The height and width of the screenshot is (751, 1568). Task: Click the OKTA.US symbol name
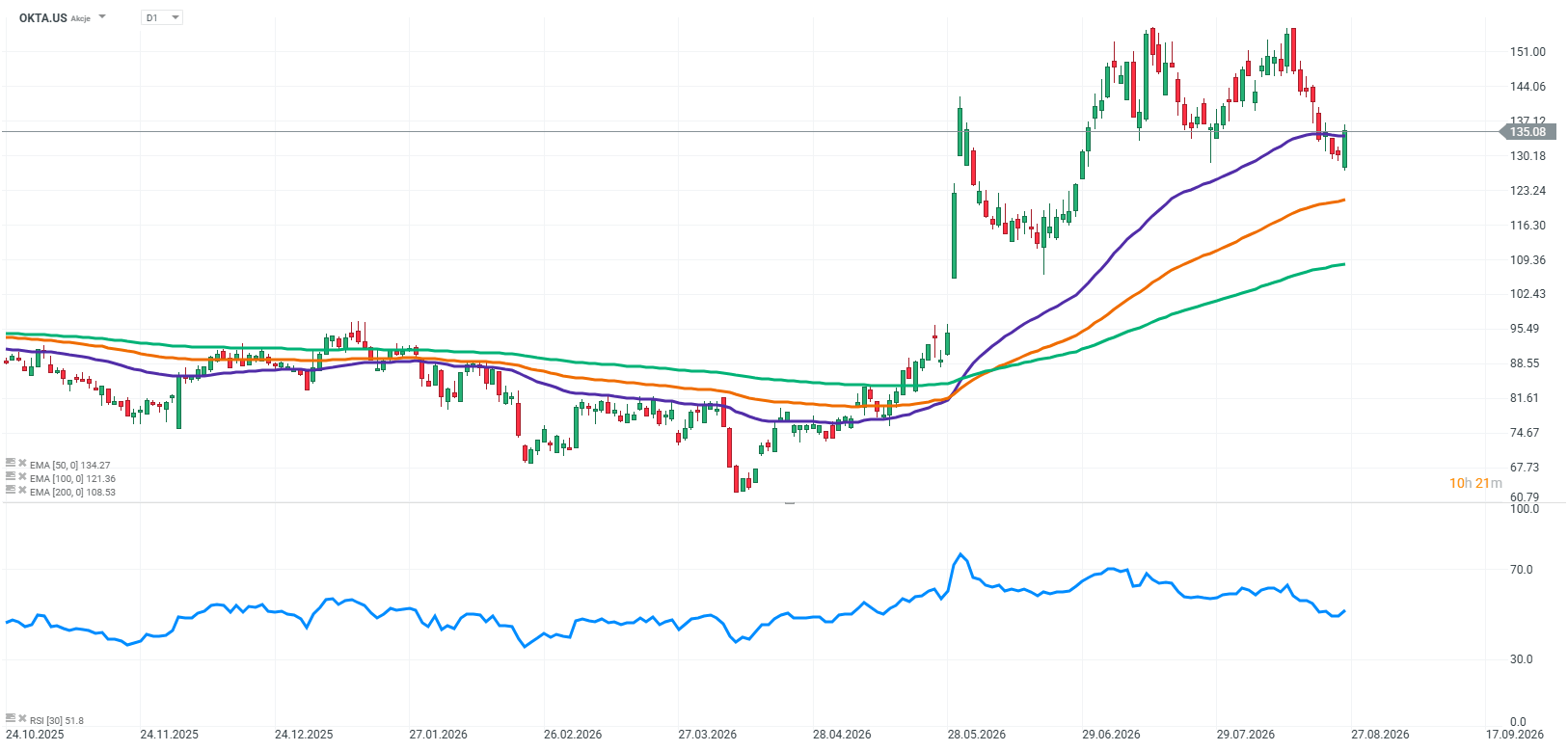tap(42, 18)
